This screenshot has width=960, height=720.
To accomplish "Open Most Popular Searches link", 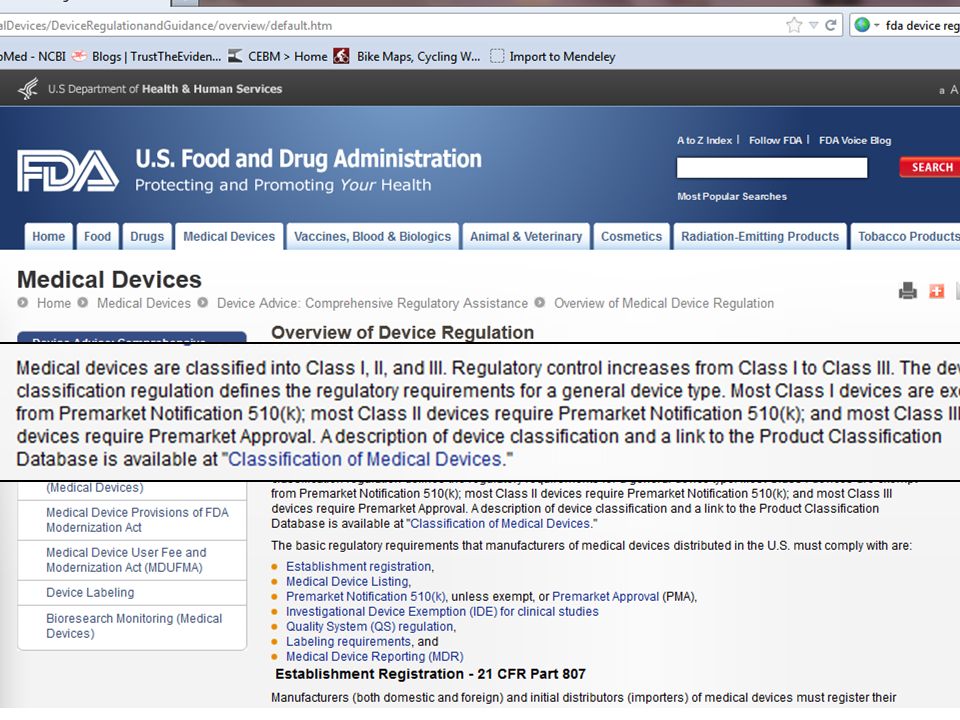I will coord(732,197).
